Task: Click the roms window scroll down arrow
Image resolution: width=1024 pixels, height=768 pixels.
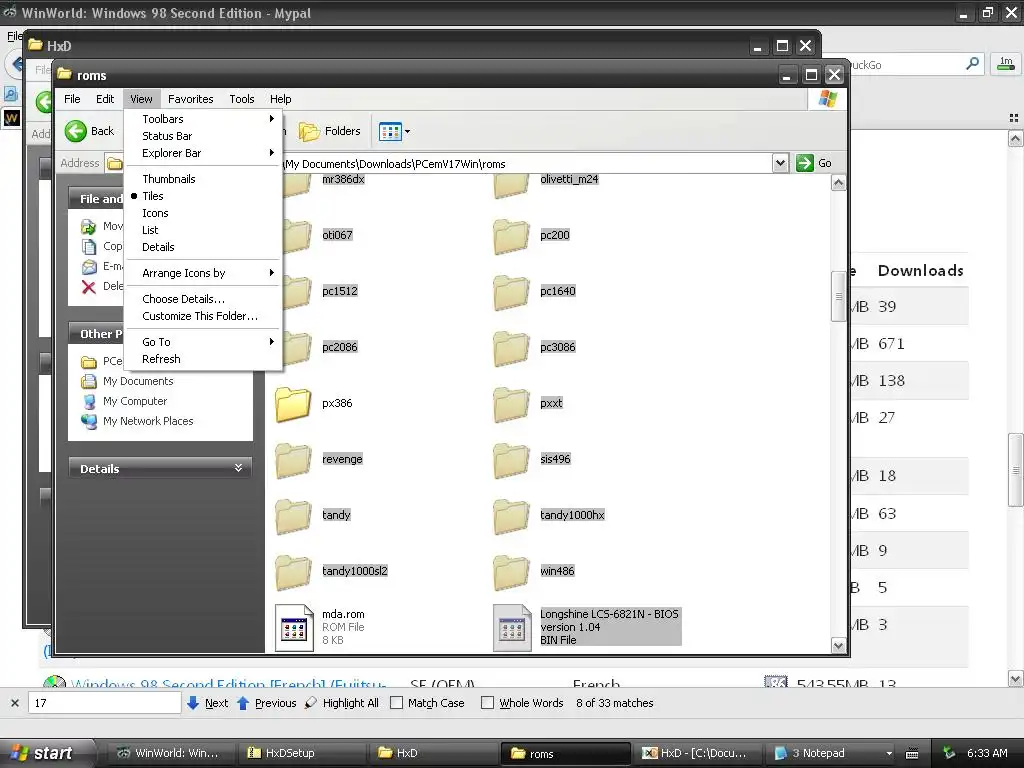Action: click(x=838, y=646)
